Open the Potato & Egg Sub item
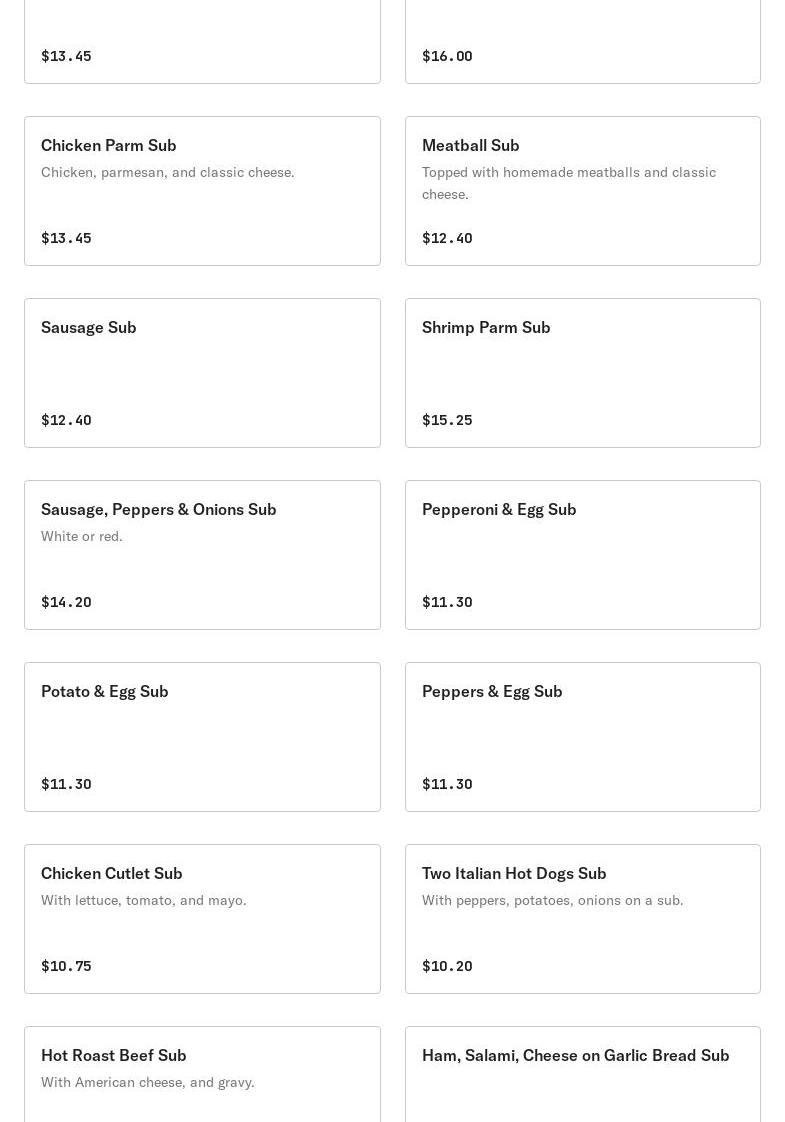This screenshot has height=1122, width=785. click(x=203, y=737)
